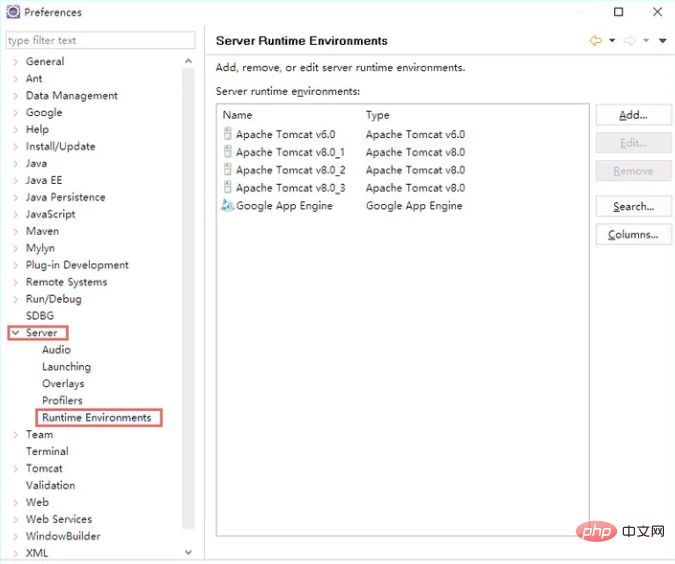Click the scroll down arrow in preferences tree

pos(189,552)
